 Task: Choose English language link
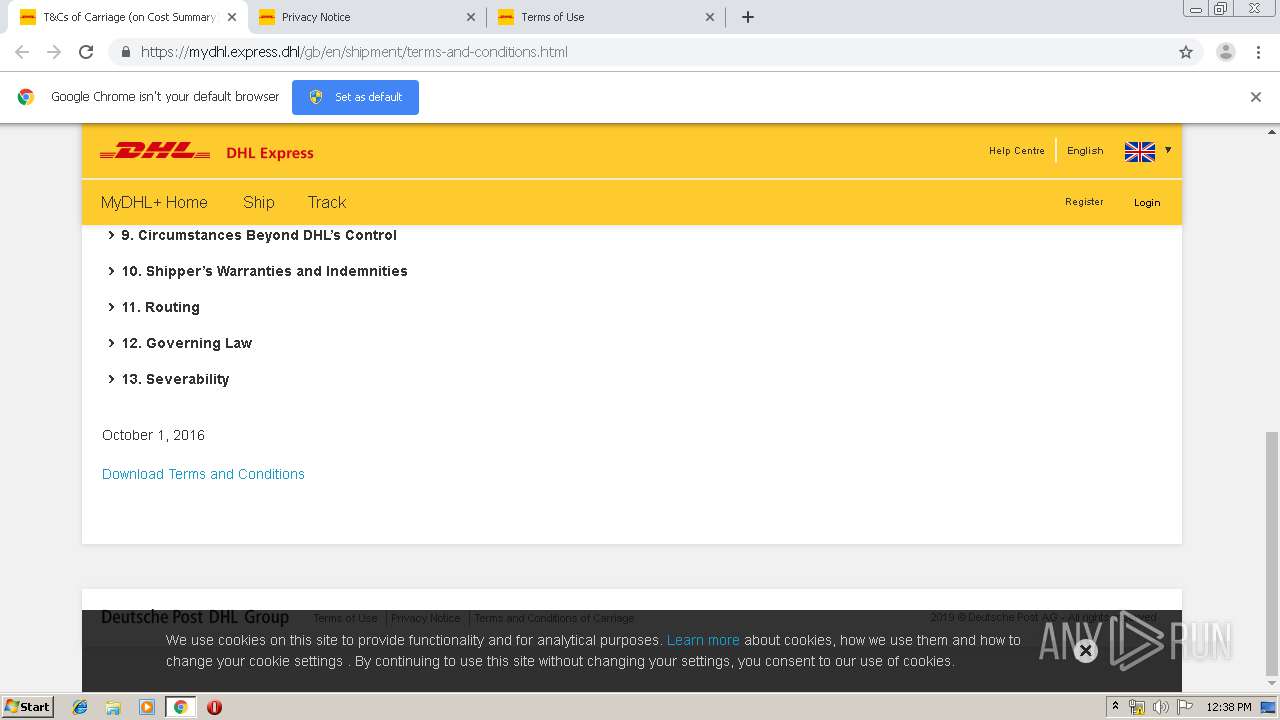pyautogui.click(x=1085, y=151)
